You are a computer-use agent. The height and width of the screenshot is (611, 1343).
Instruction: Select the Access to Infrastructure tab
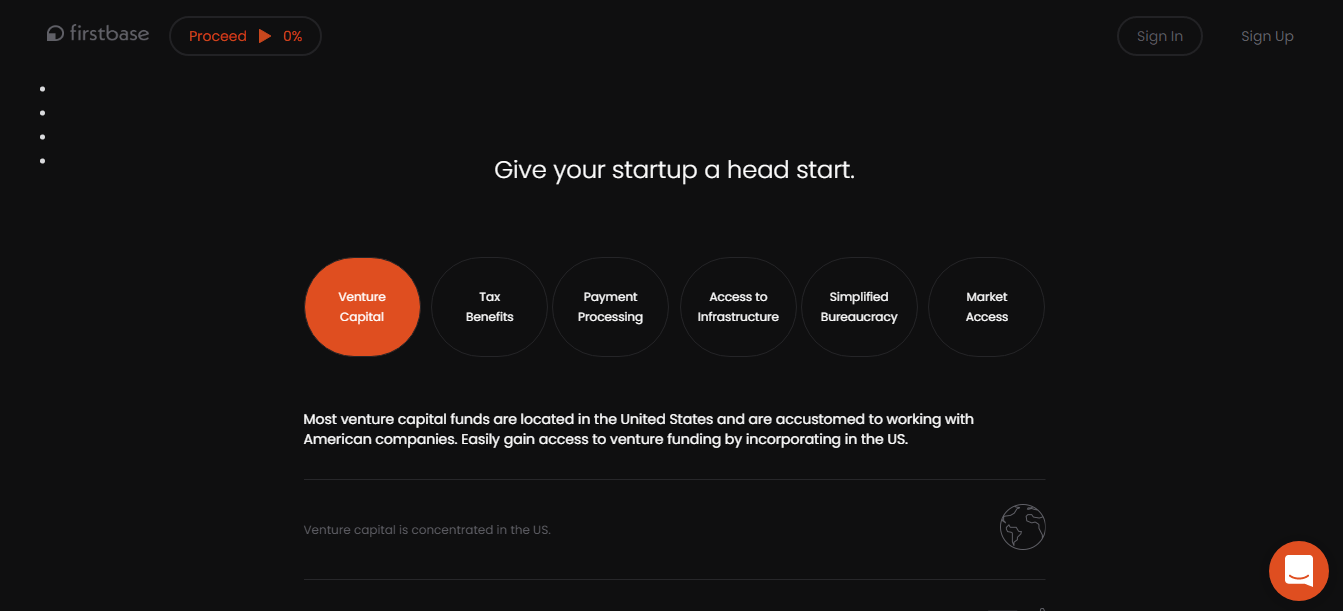click(738, 306)
